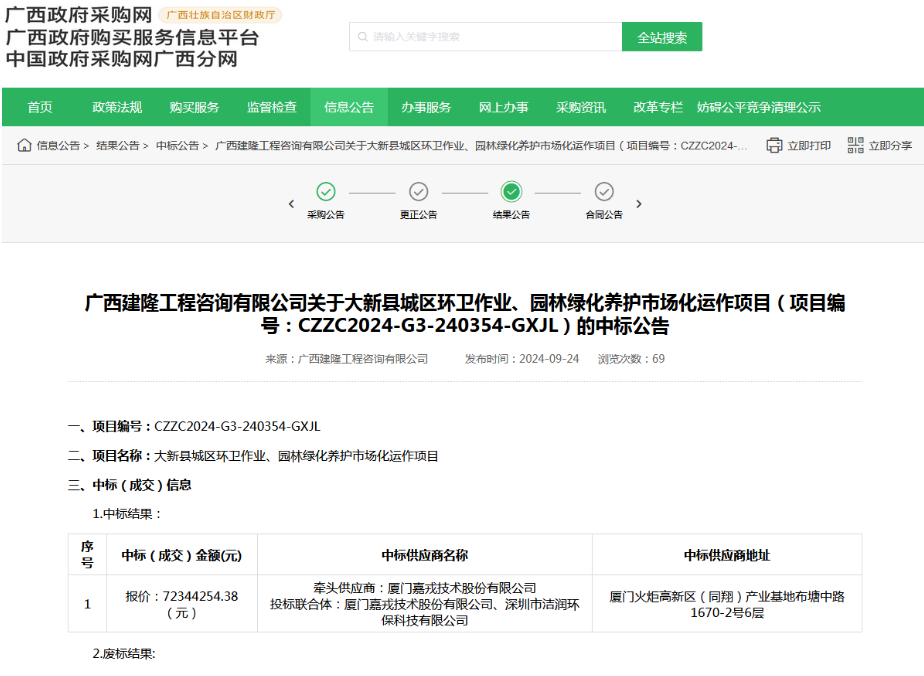The image size is (924, 676).
Task: Click the 中标（成交）金额(元) table header
Action: point(182,555)
